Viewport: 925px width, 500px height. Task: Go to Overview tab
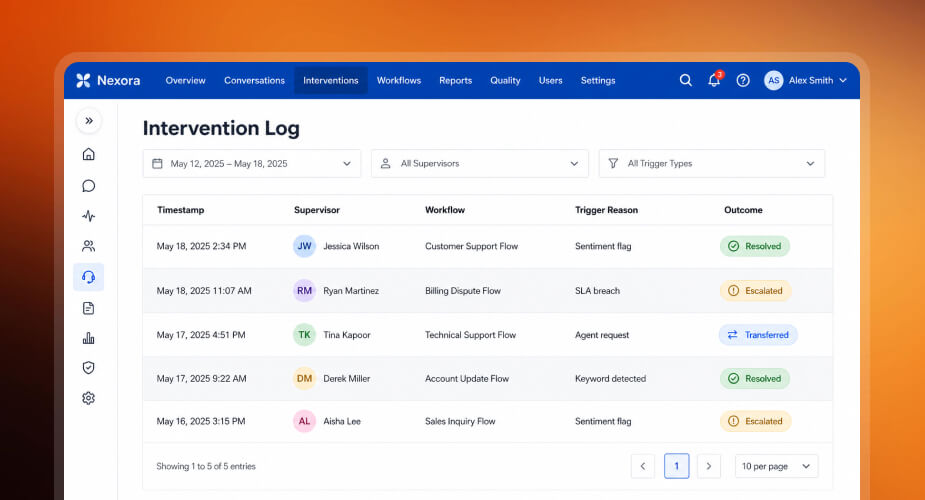click(x=185, y=80)
